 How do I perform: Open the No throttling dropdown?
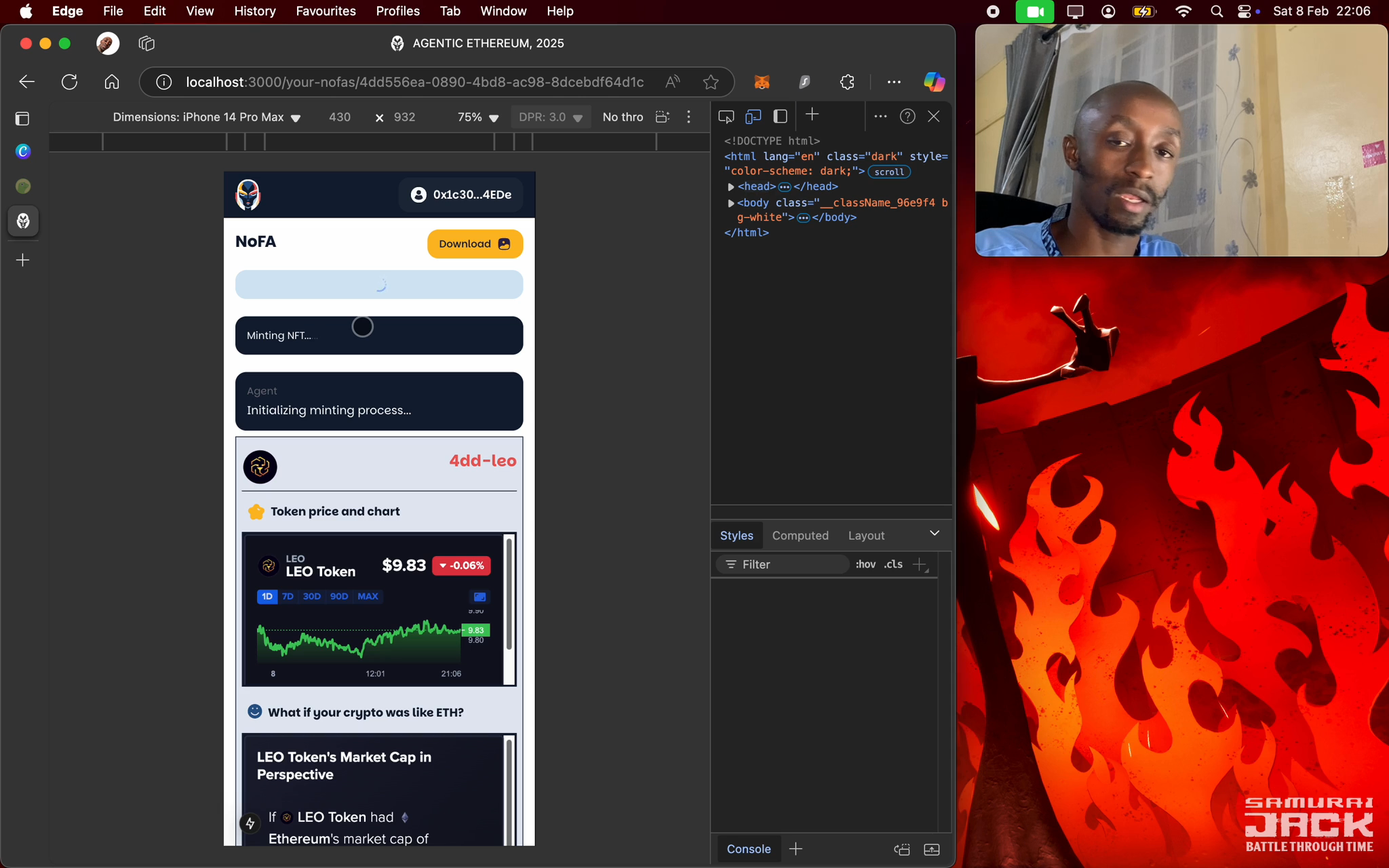click(623, 117)
